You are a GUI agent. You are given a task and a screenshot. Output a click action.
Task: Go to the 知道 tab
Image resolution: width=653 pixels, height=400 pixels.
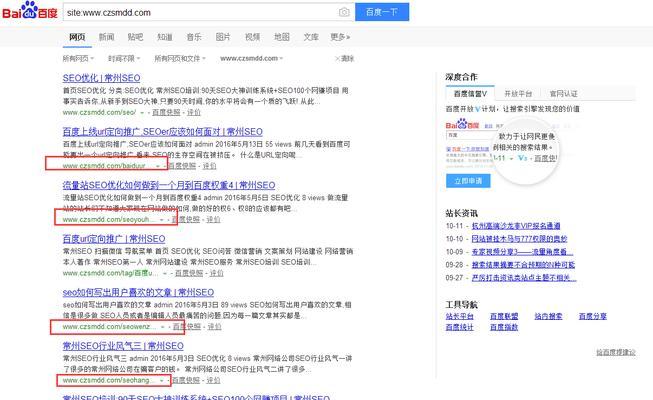click(164, 37)
